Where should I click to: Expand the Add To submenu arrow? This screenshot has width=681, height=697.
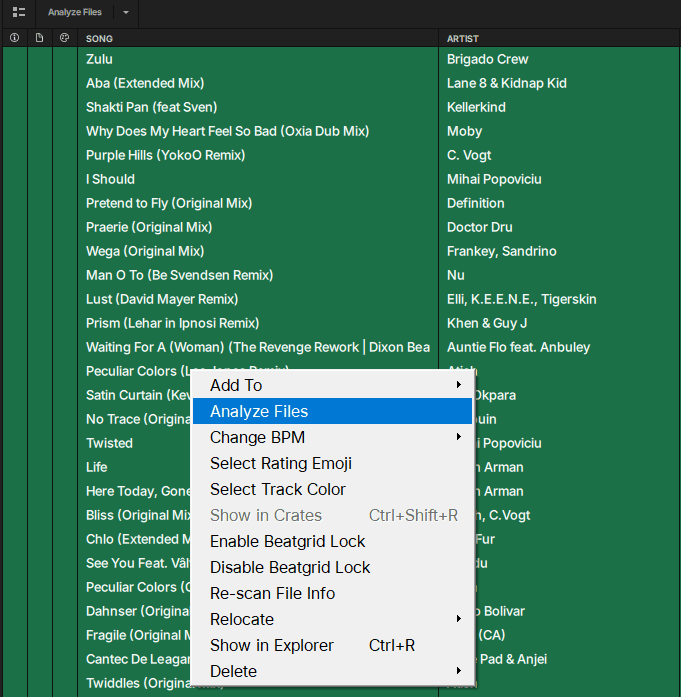(x=459, y=385)
